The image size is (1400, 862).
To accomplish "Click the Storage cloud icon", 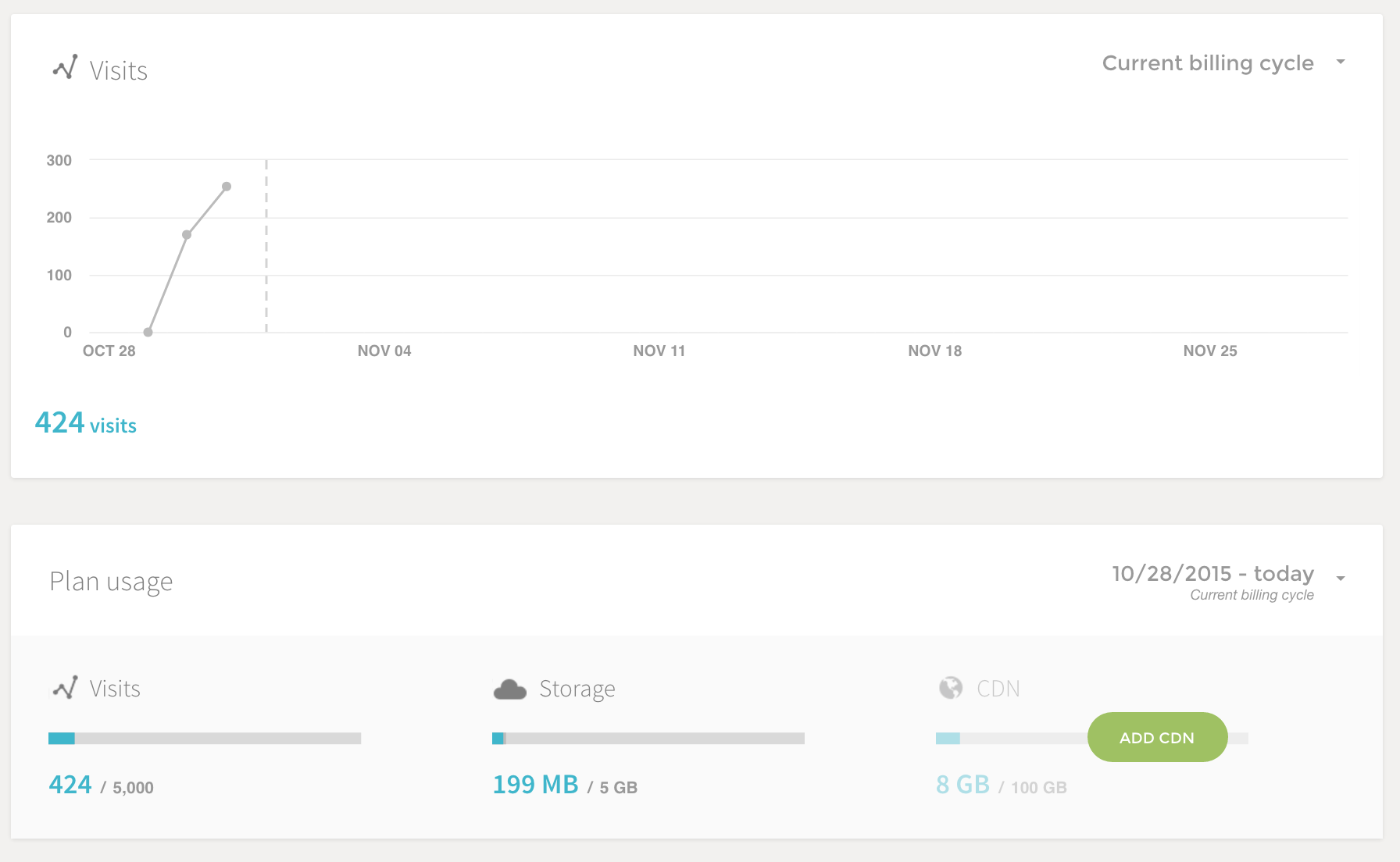I will [510, 689].
